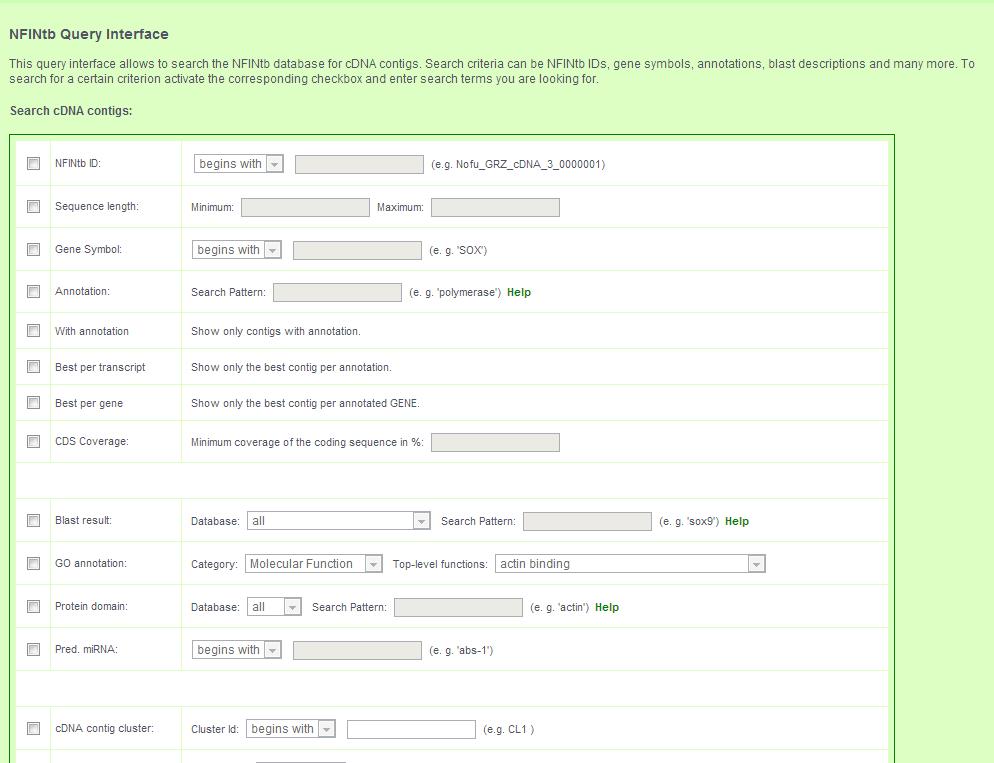Open the Protein domain Database dropdown
The height and width of the screenshot is (763, 994).
click(x=273, y=607)
